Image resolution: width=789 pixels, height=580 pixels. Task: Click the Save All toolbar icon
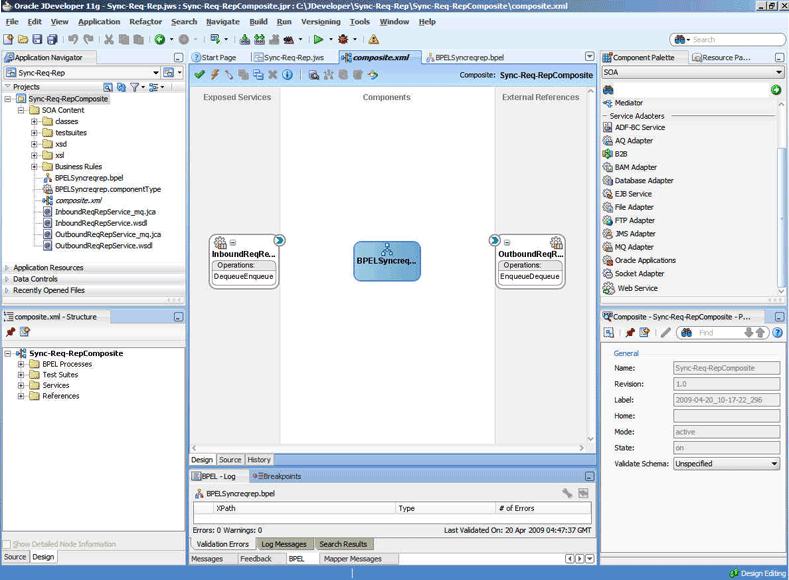[x=51, y=39]
